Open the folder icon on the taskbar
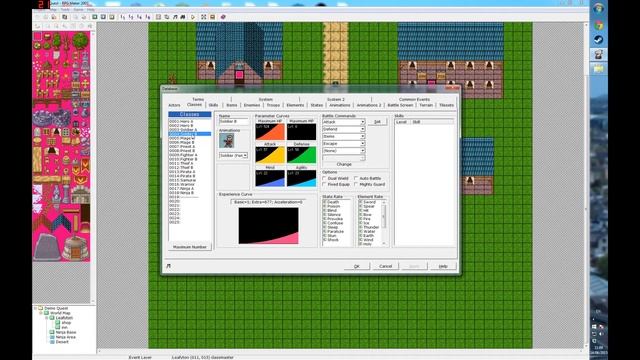The width and height of the screenshot is (640, 360). click(x=599, y=69)
